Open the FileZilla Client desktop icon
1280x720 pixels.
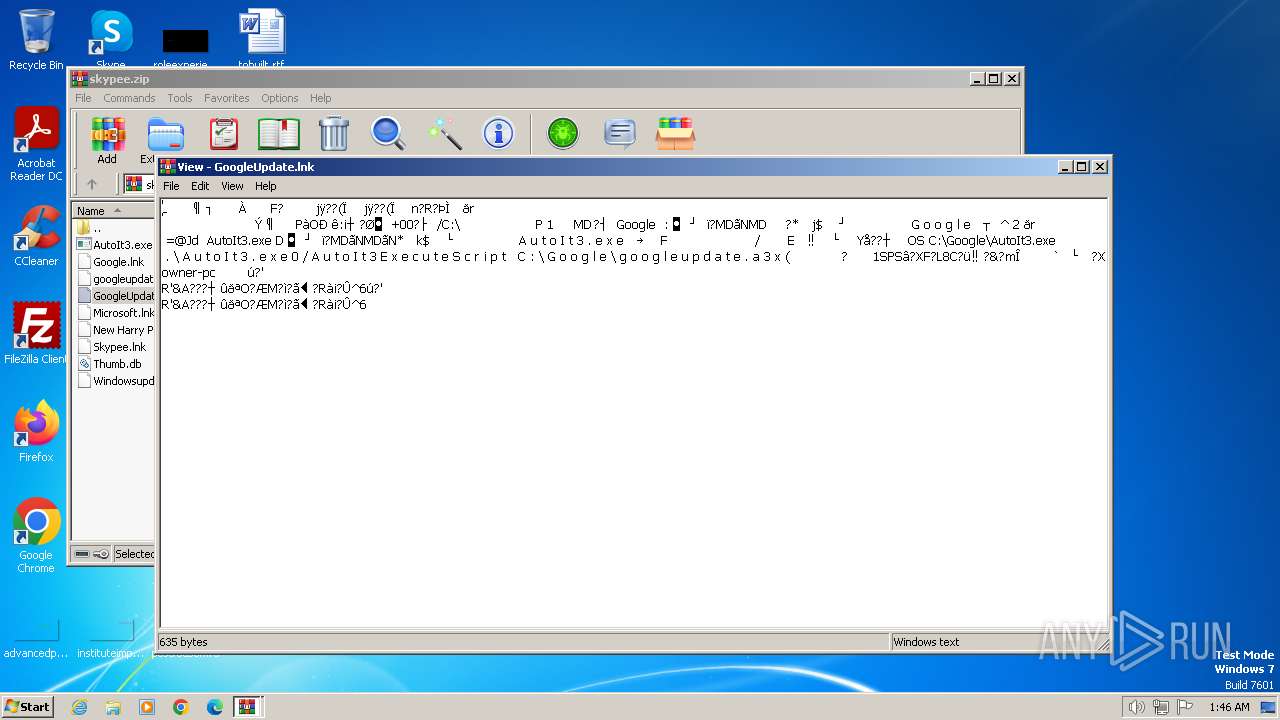click(36, 334)
